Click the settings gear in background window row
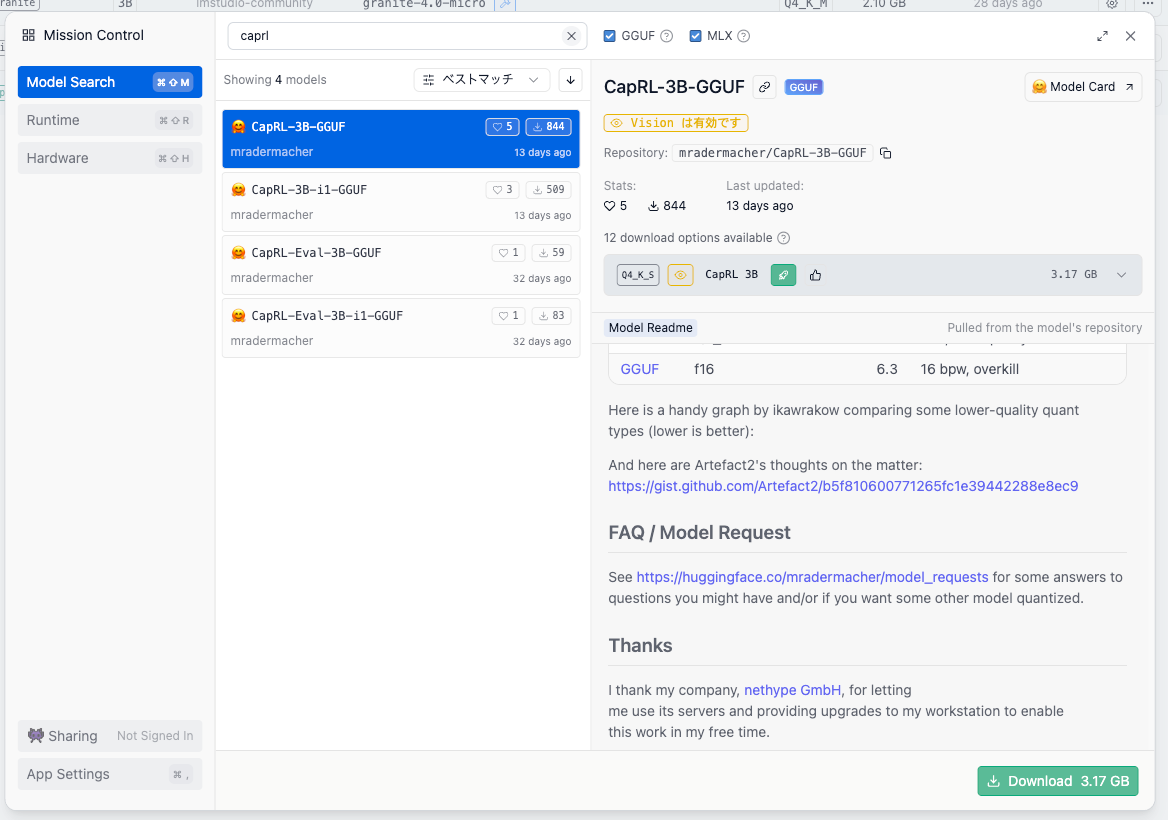Viewport: 1168px width, 820px height. pyautogui.click(x=1111, y=4)
